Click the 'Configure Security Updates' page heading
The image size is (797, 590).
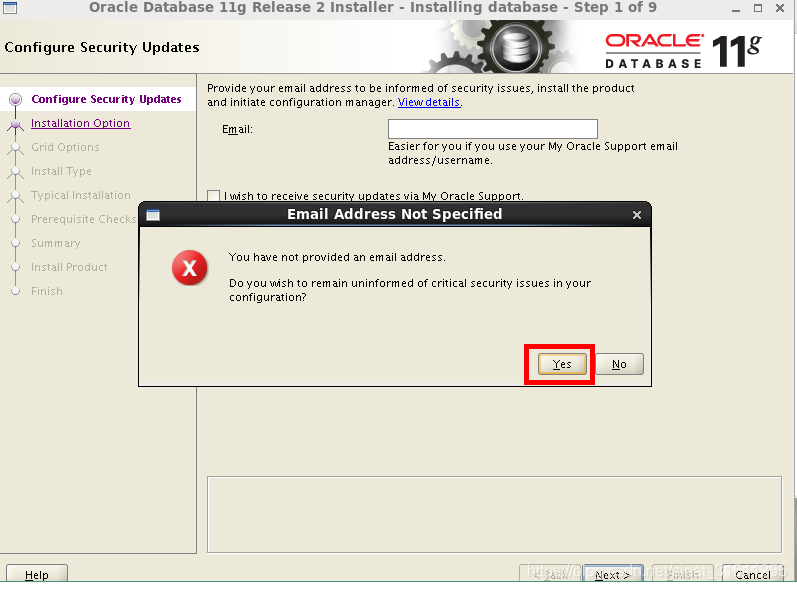(x=102, y=47)
